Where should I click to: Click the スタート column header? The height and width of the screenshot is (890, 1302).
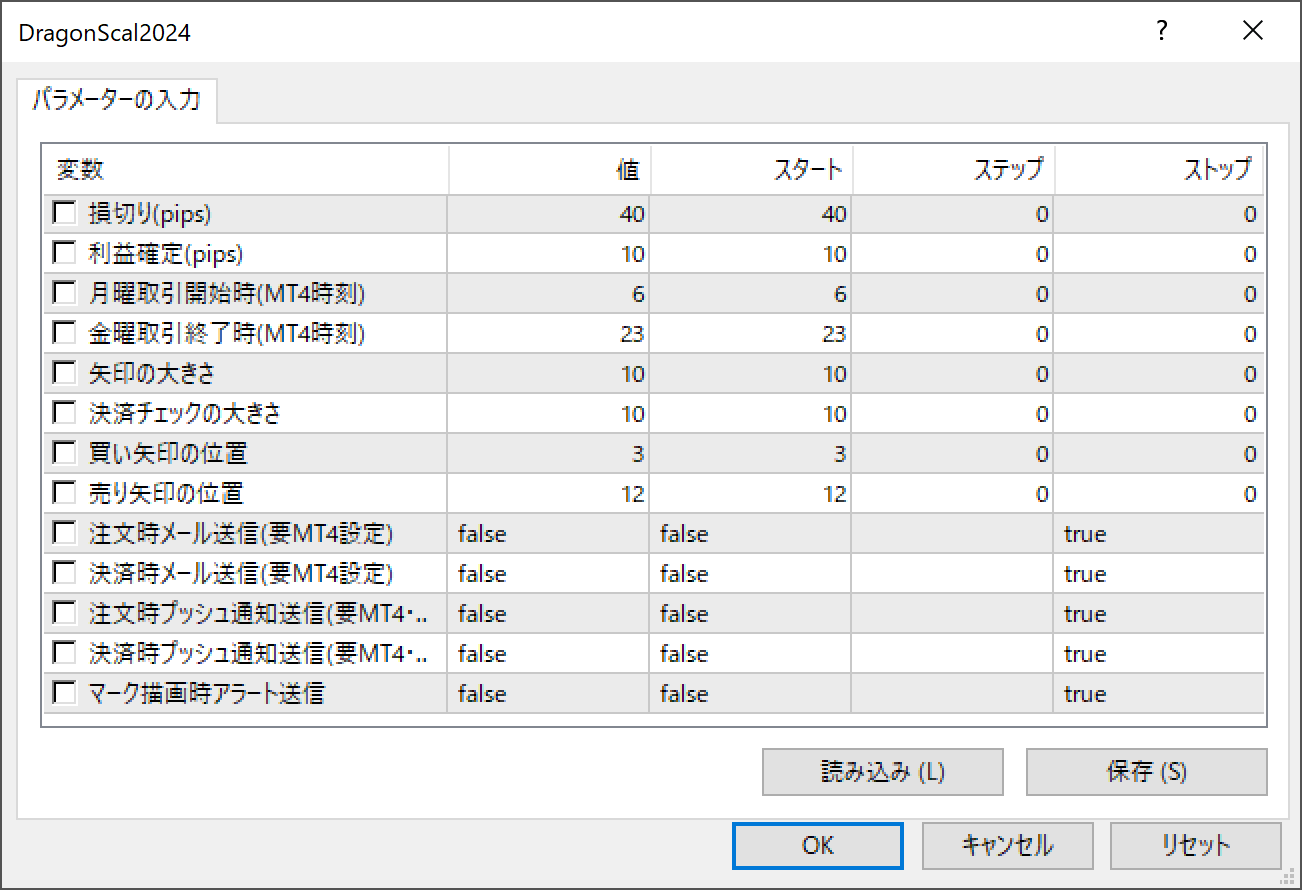point(751,170)
